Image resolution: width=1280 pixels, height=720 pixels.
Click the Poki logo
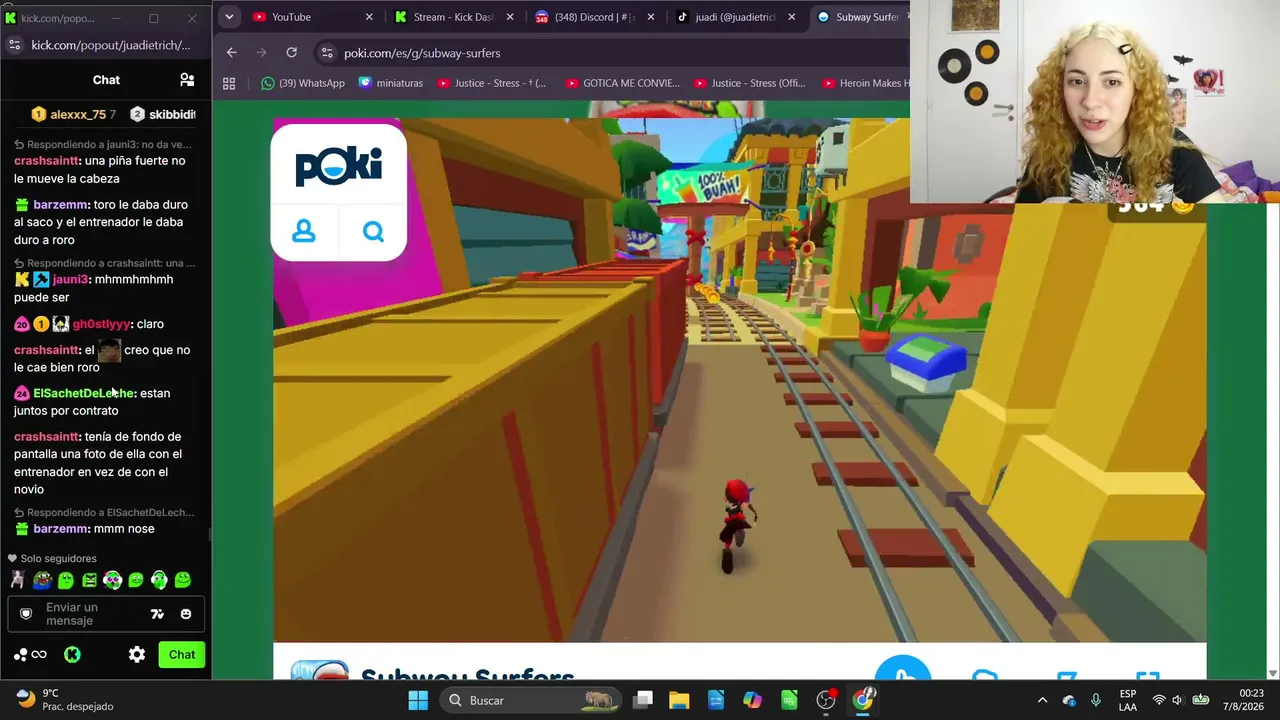click(338, 165)
